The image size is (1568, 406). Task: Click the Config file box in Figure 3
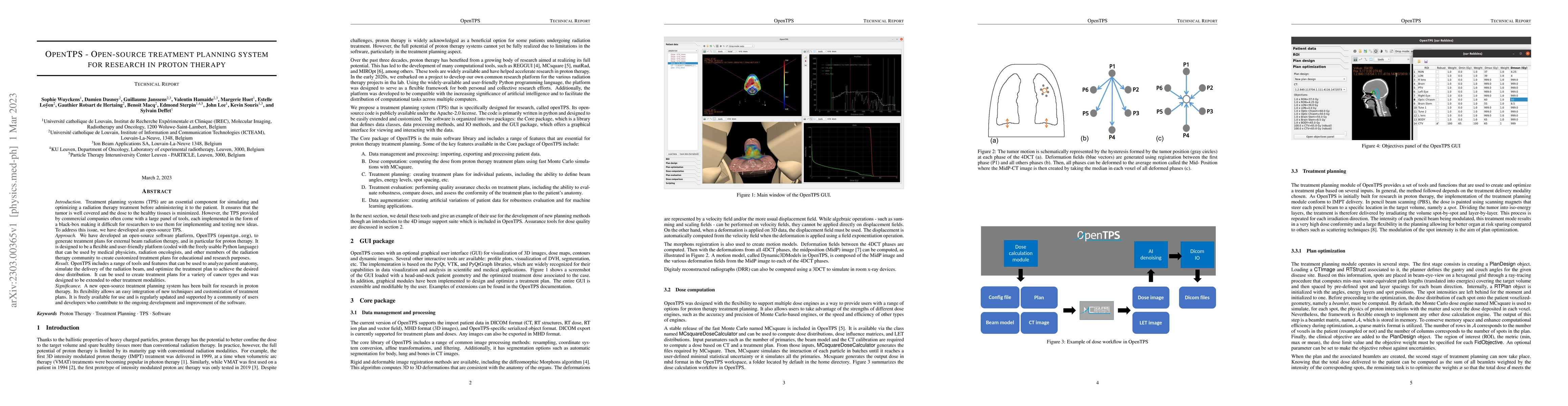point(999,297)
